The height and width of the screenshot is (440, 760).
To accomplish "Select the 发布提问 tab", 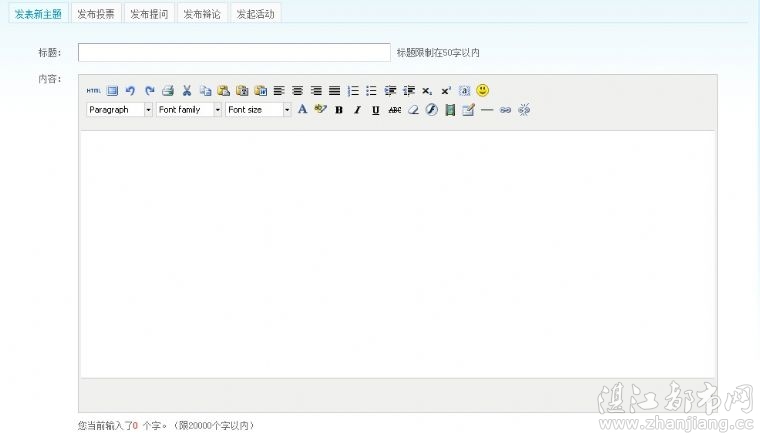I will [x=149, y=14].
